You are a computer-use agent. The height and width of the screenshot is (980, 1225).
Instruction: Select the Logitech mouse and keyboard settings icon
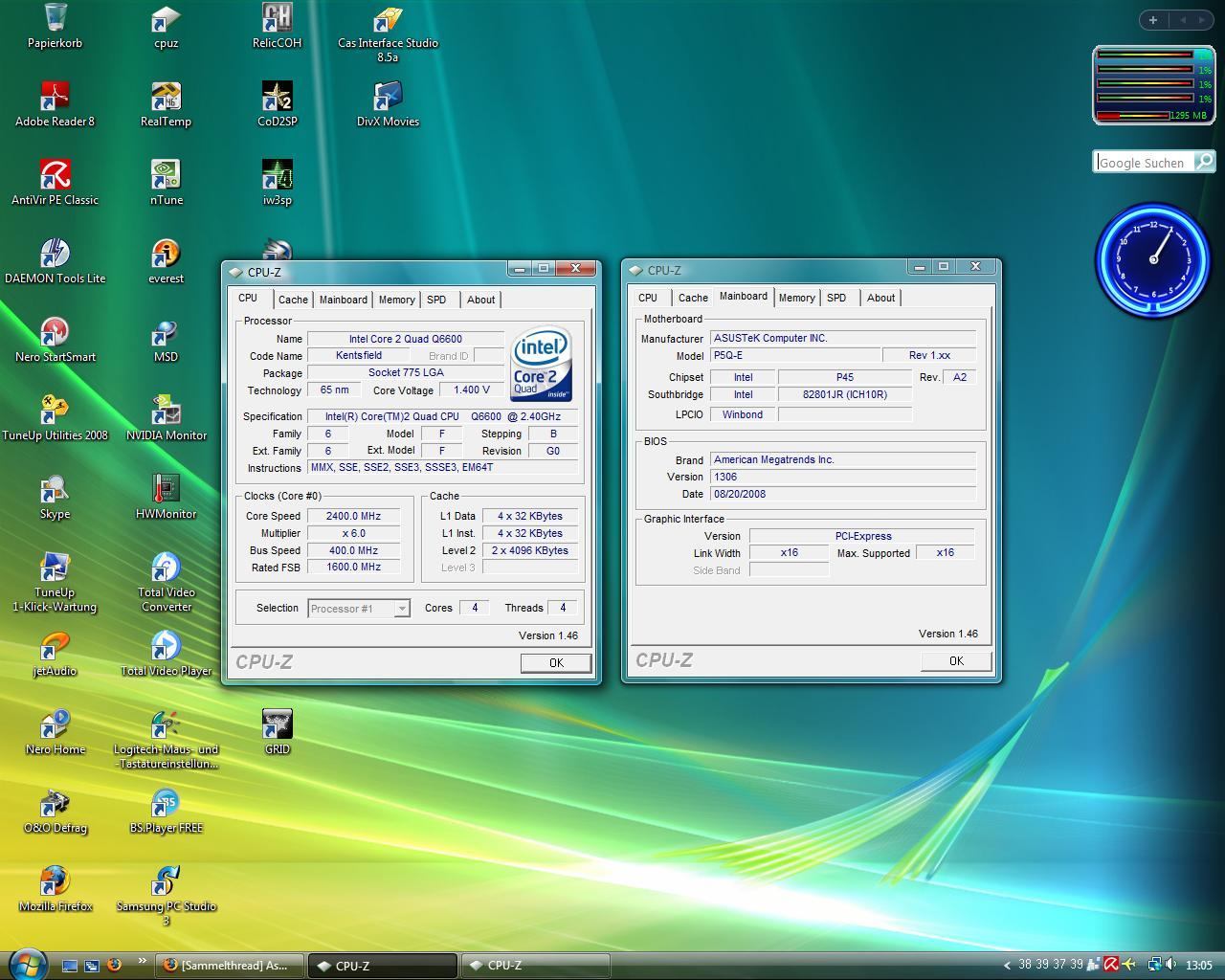click(166, 739)
